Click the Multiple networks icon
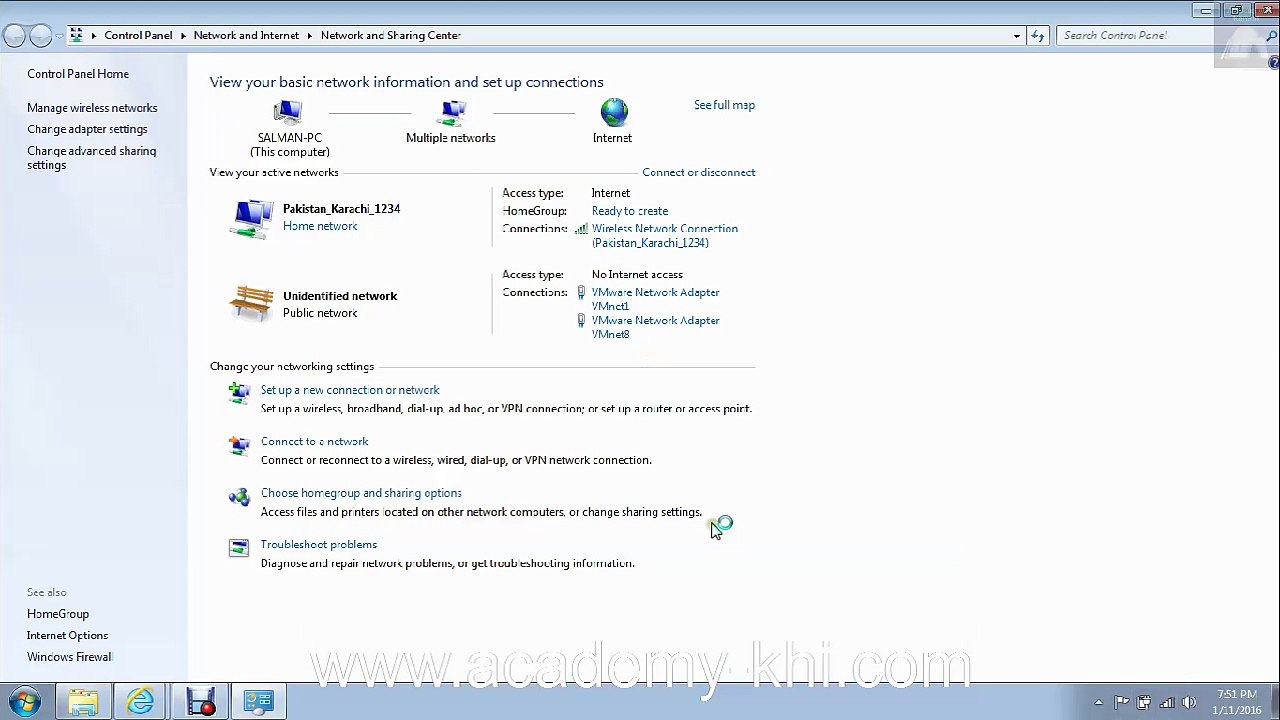Image resolution: width=1280 pixels, height=720 pixels. pyautogui.click(x=452, y=113)
